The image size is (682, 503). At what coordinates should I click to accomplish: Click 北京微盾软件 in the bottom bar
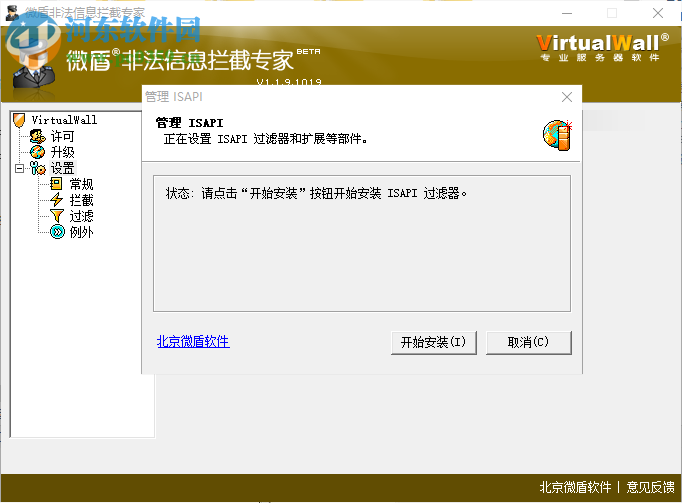click(575, 487)
